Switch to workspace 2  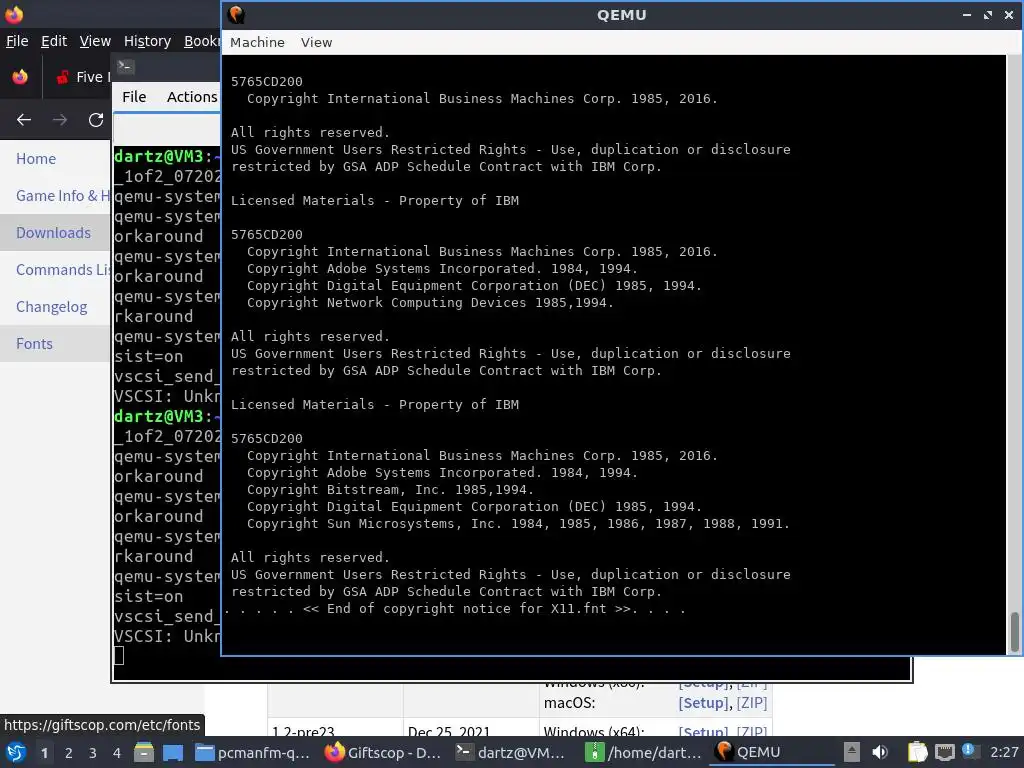click(69, 753)
